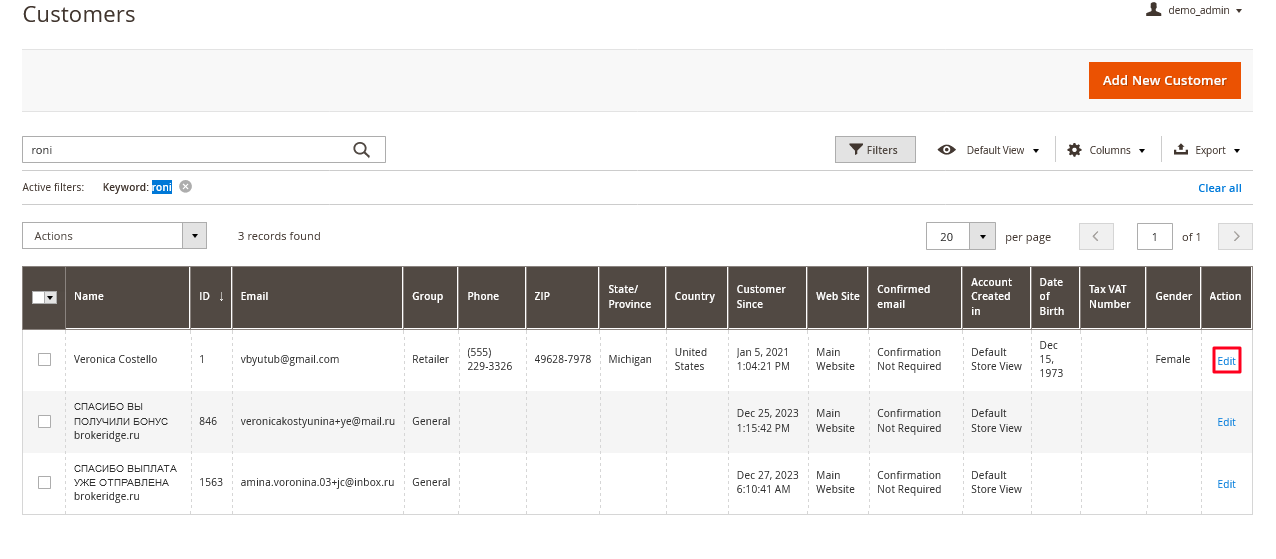Click Dec 25, 2023 customer since cell
1276x559 pixels.
point(768,421)
